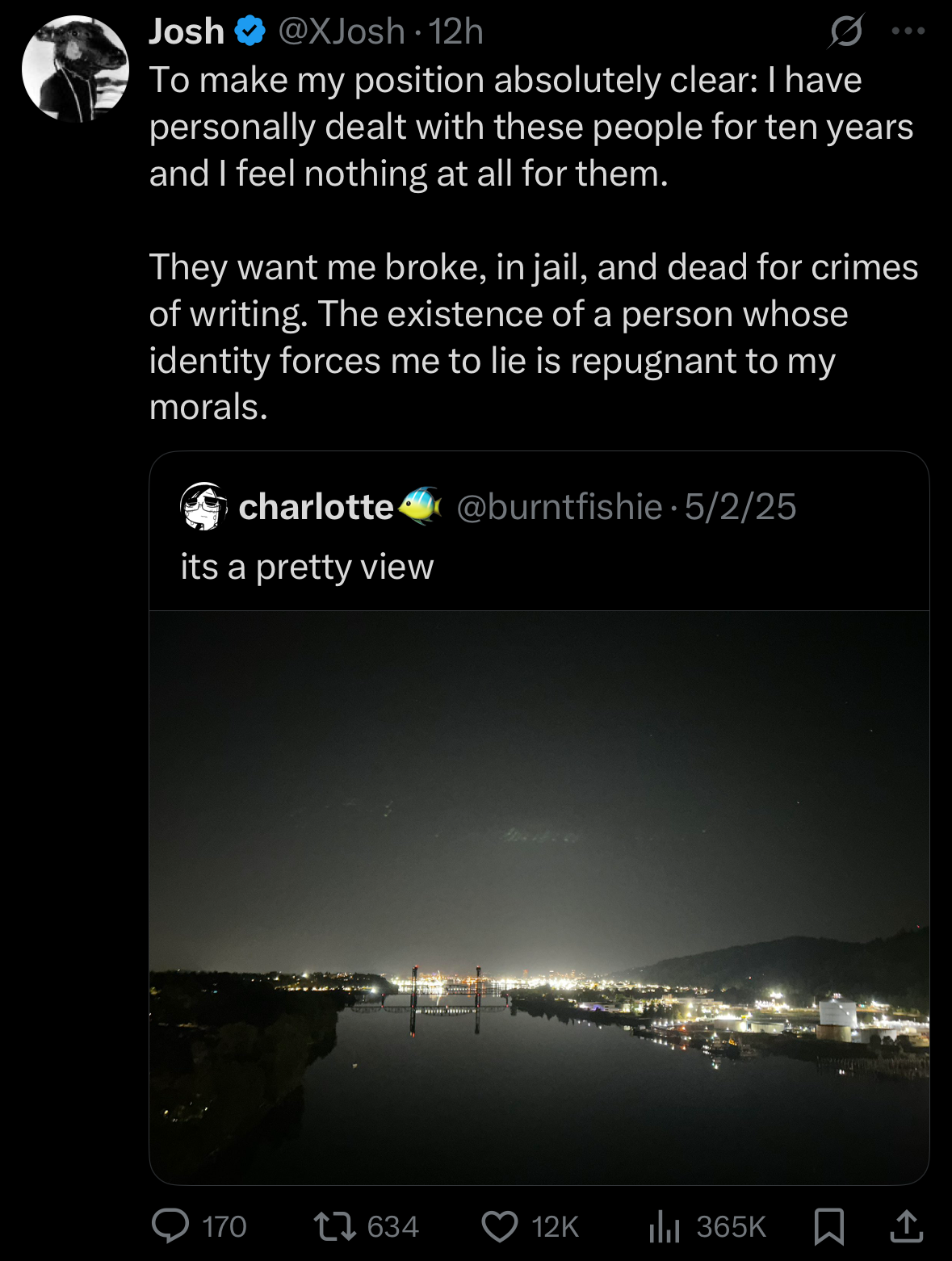Viewport: 952px width, 1261px height.
Task: Click the Grok slashed-circle icon
Action: coord(846,32)
